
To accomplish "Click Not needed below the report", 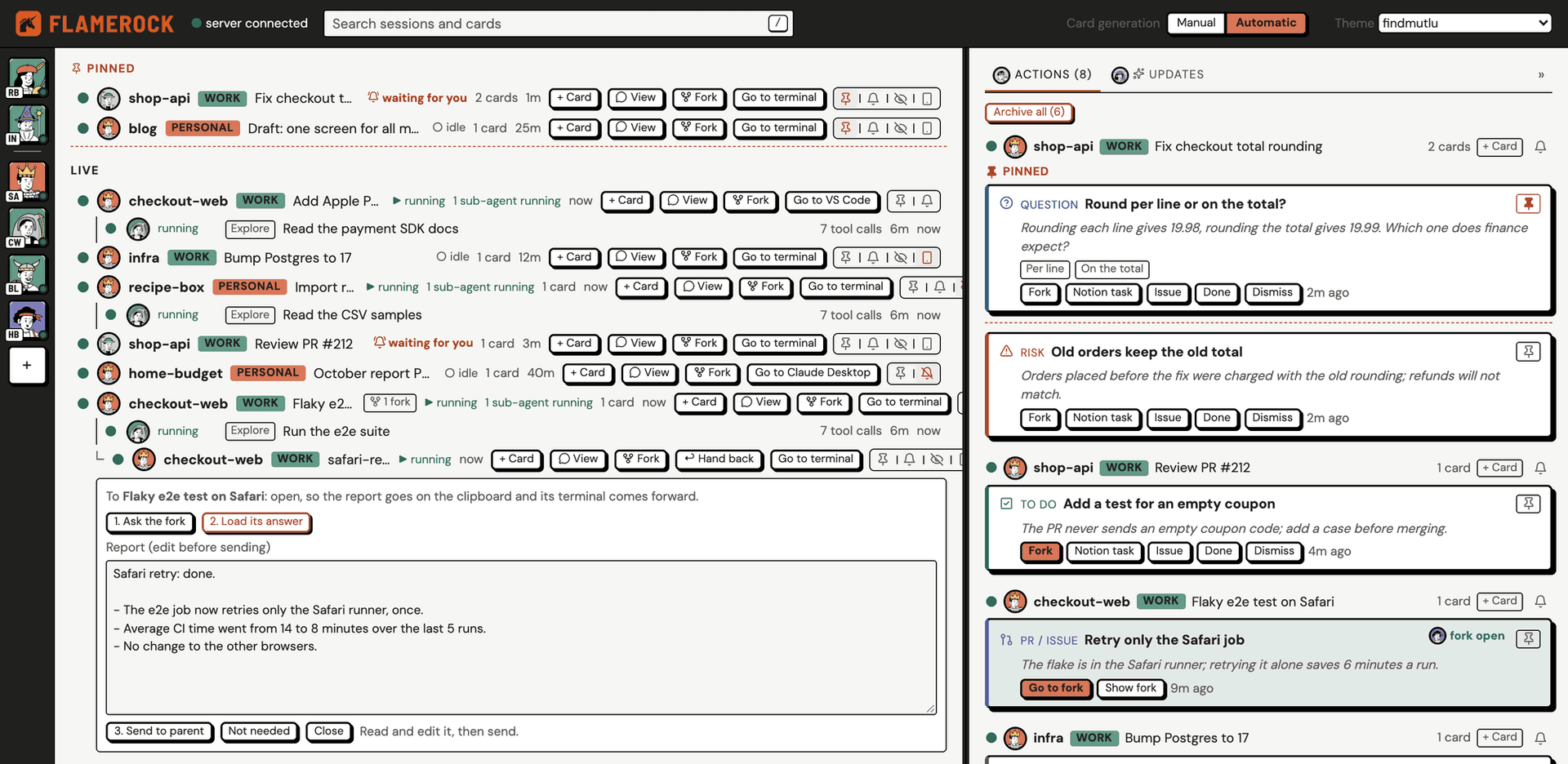I will tap(259, 732).
